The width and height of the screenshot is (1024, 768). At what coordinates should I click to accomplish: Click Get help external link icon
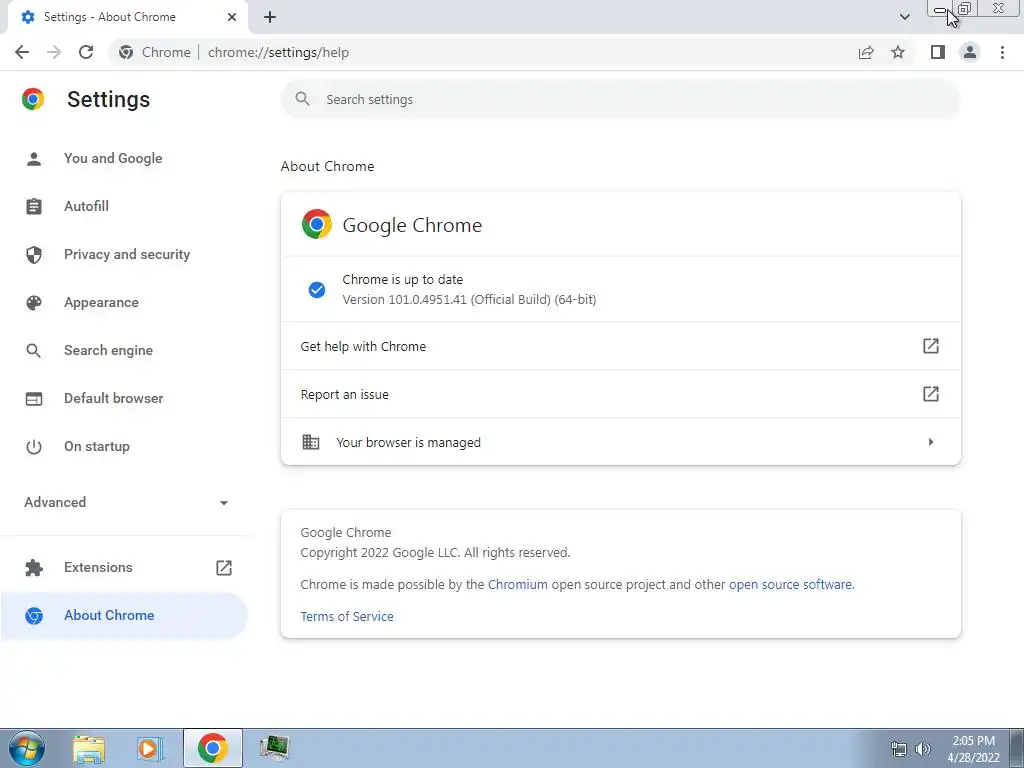click(x=931, y=346)
